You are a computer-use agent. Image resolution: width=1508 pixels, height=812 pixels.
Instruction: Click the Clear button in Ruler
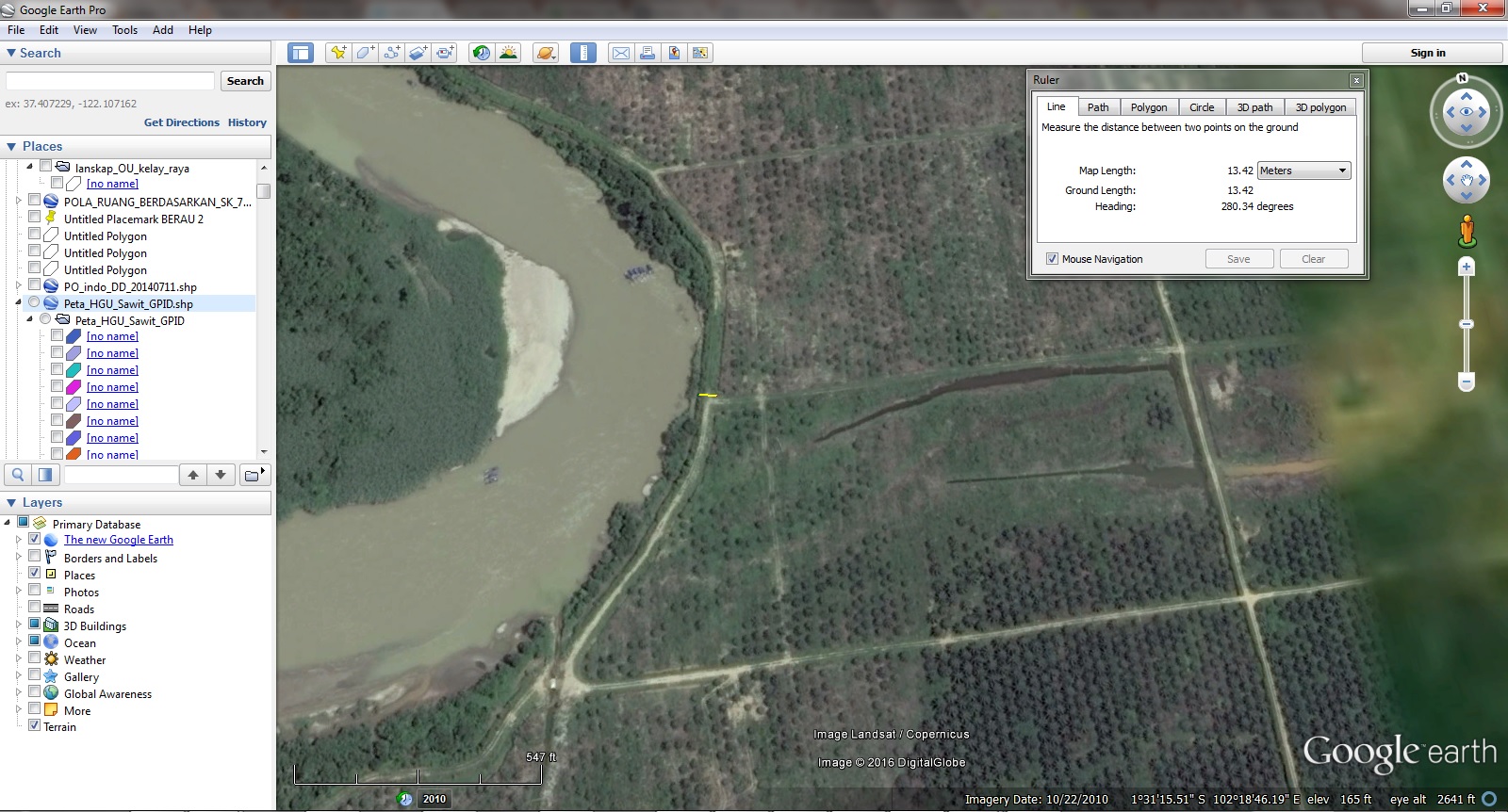pos(1313,259)
